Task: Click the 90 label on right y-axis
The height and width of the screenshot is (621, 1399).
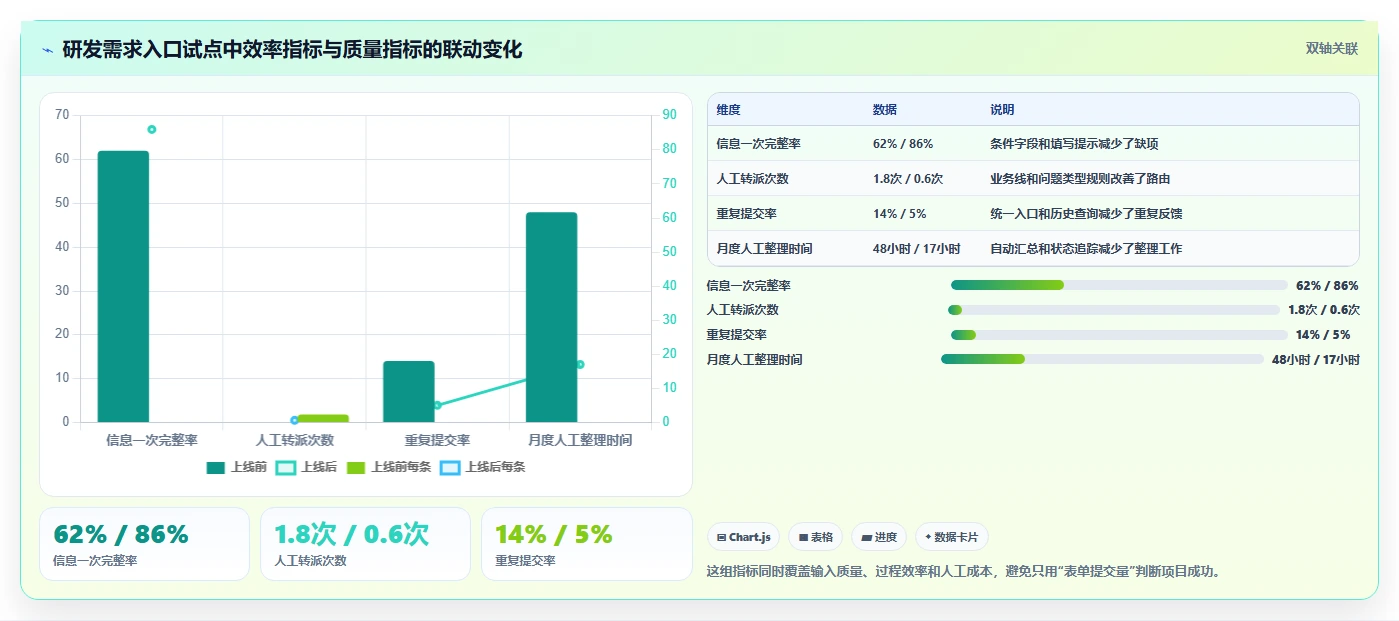Action: pos(669,115)
